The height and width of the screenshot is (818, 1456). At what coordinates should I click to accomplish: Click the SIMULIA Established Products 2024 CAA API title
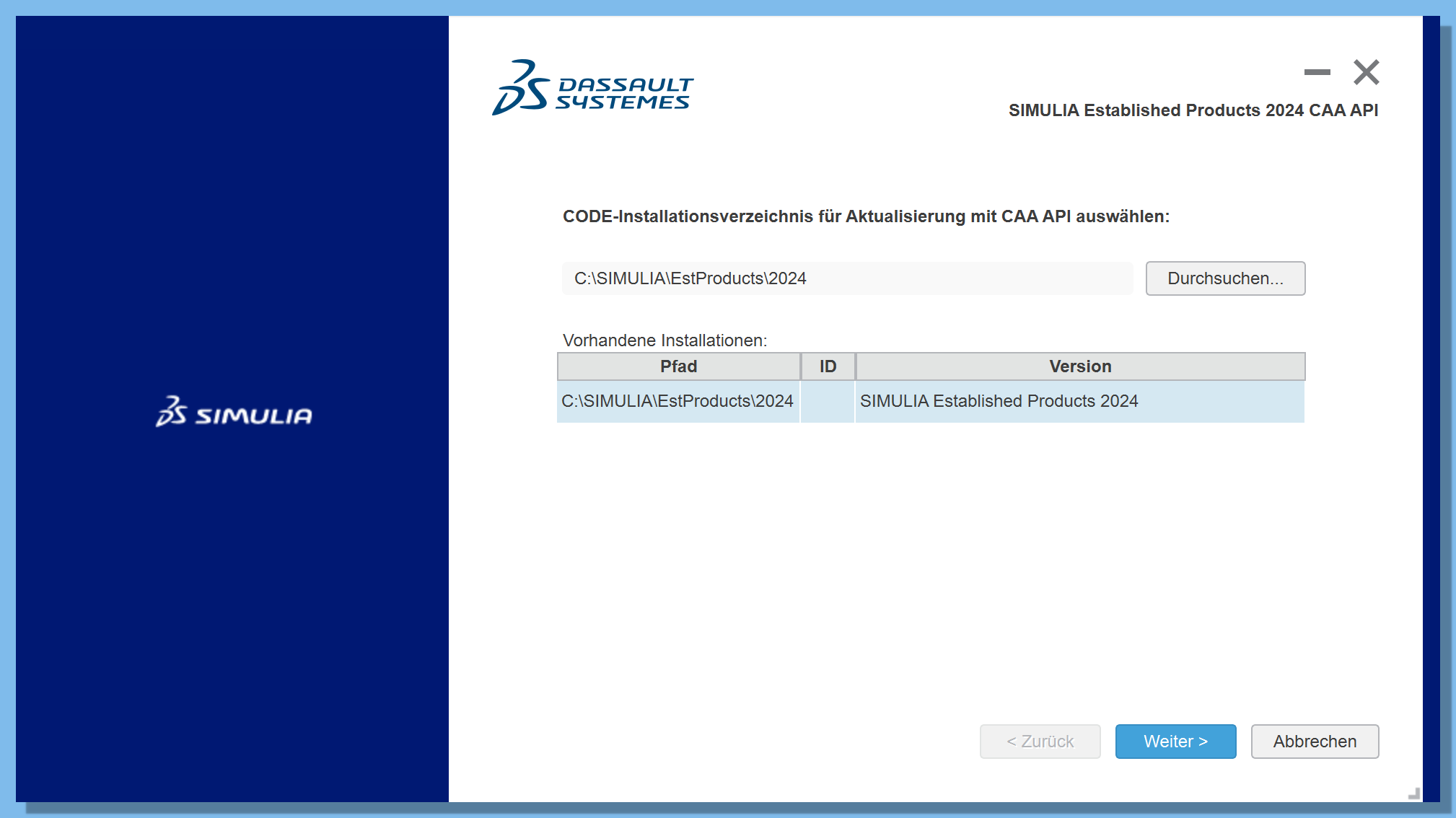point(1193,110)
